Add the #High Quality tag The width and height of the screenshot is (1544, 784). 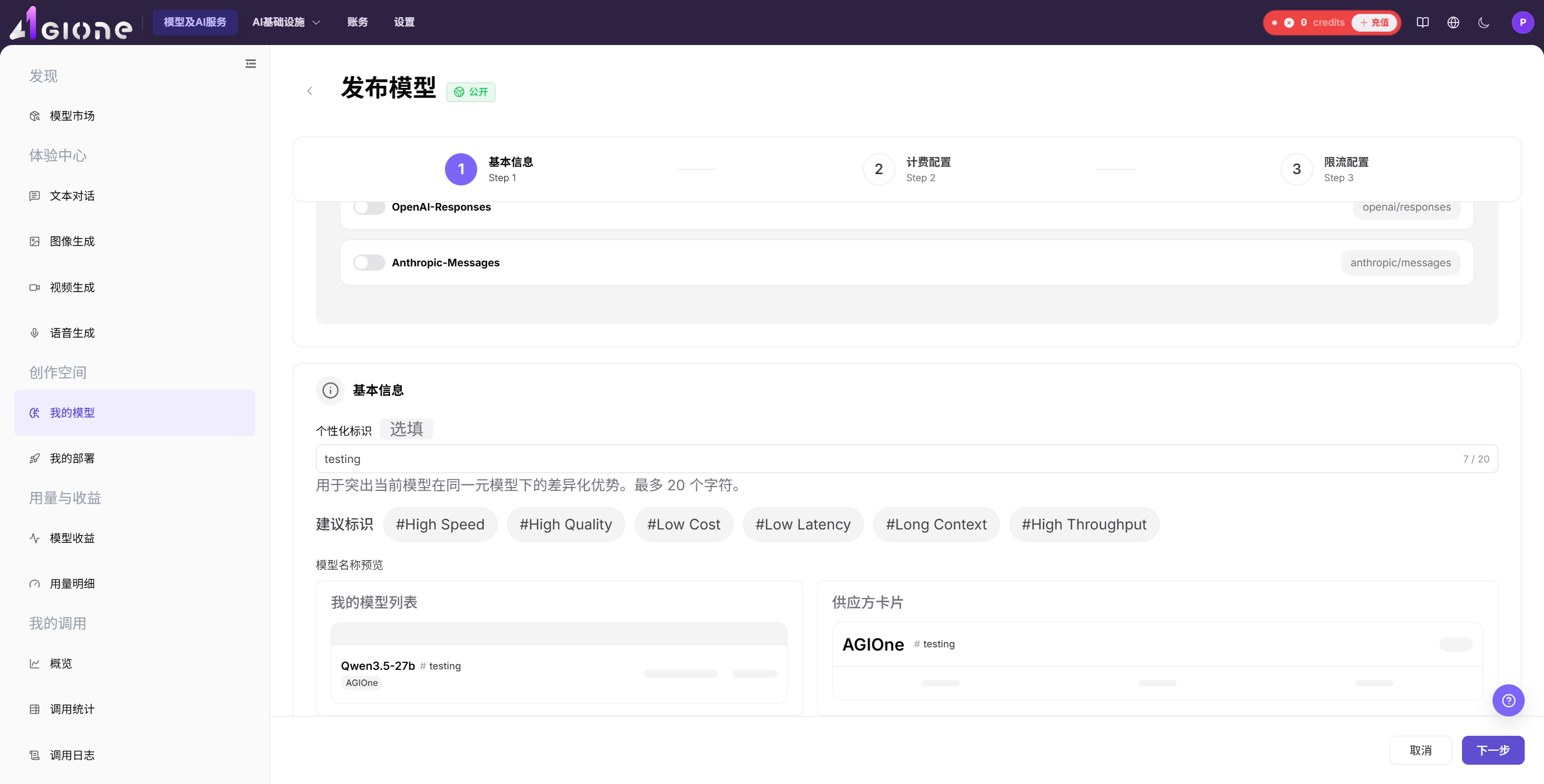(565, 524)
